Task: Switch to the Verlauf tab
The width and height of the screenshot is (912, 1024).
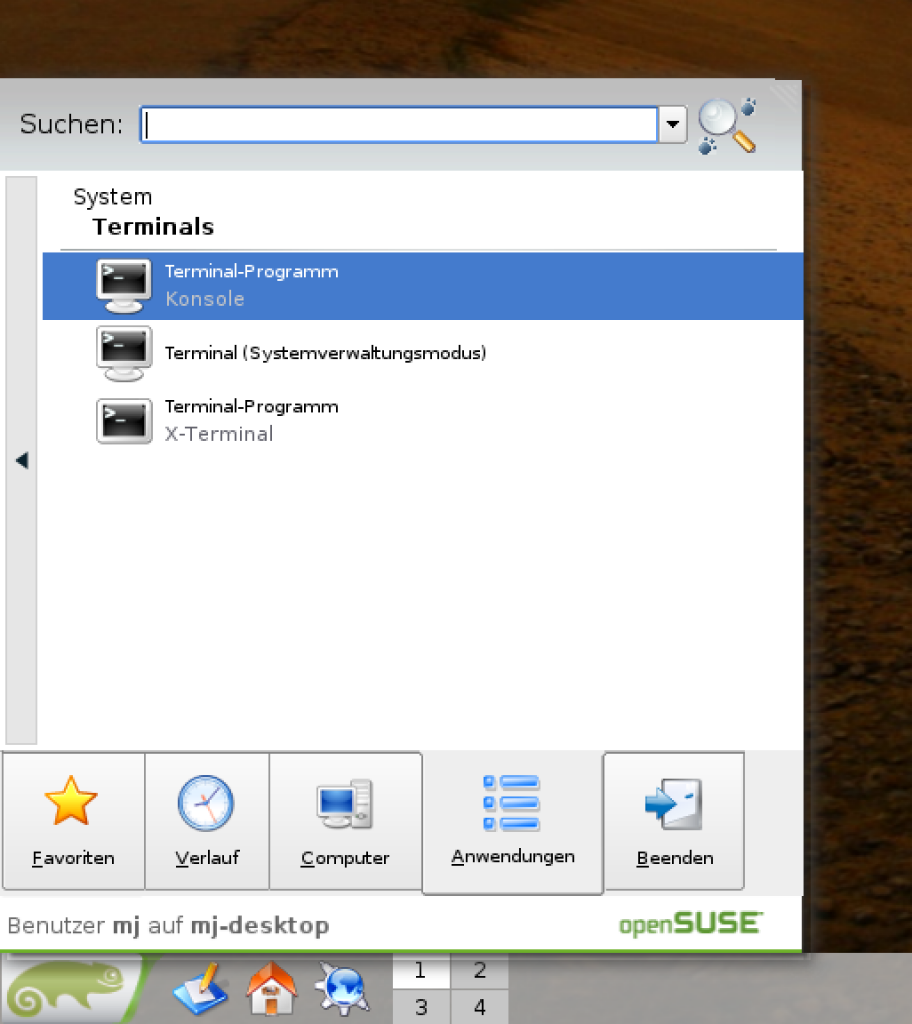Action: click(x=206, y=821)
